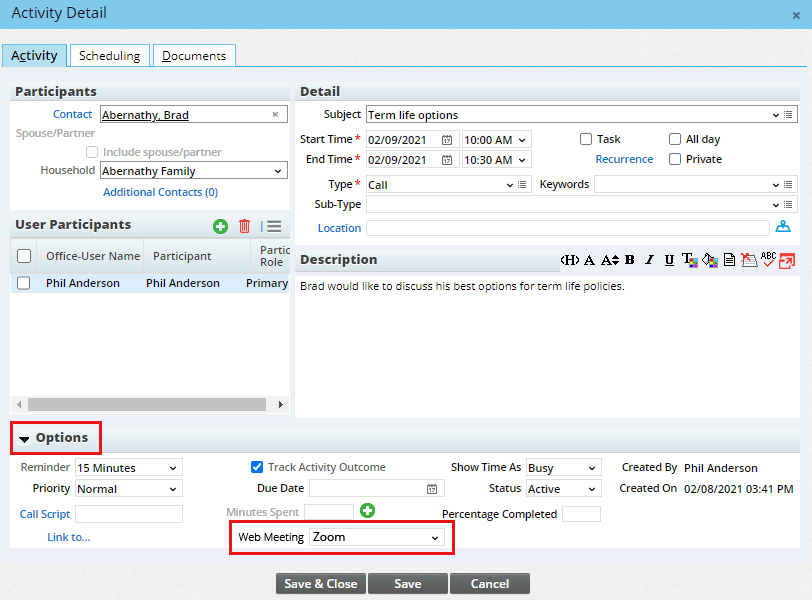Viewport: 812px width, 600px height.
Task: Open the Location lookup icon
Action: coord(783,226)
